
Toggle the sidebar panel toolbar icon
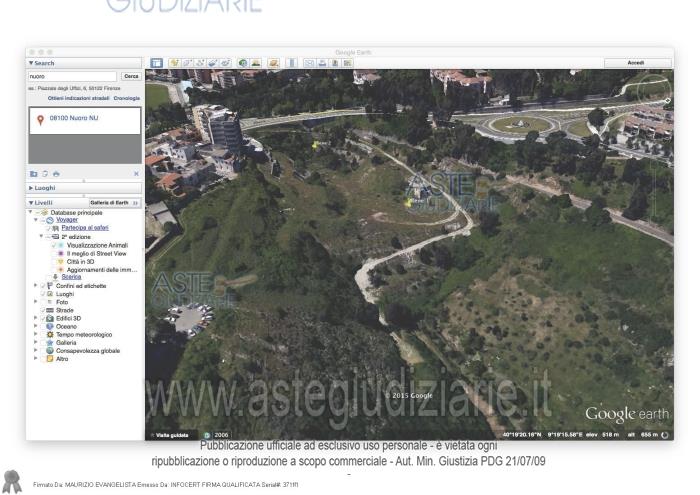[x=156, y=63]
